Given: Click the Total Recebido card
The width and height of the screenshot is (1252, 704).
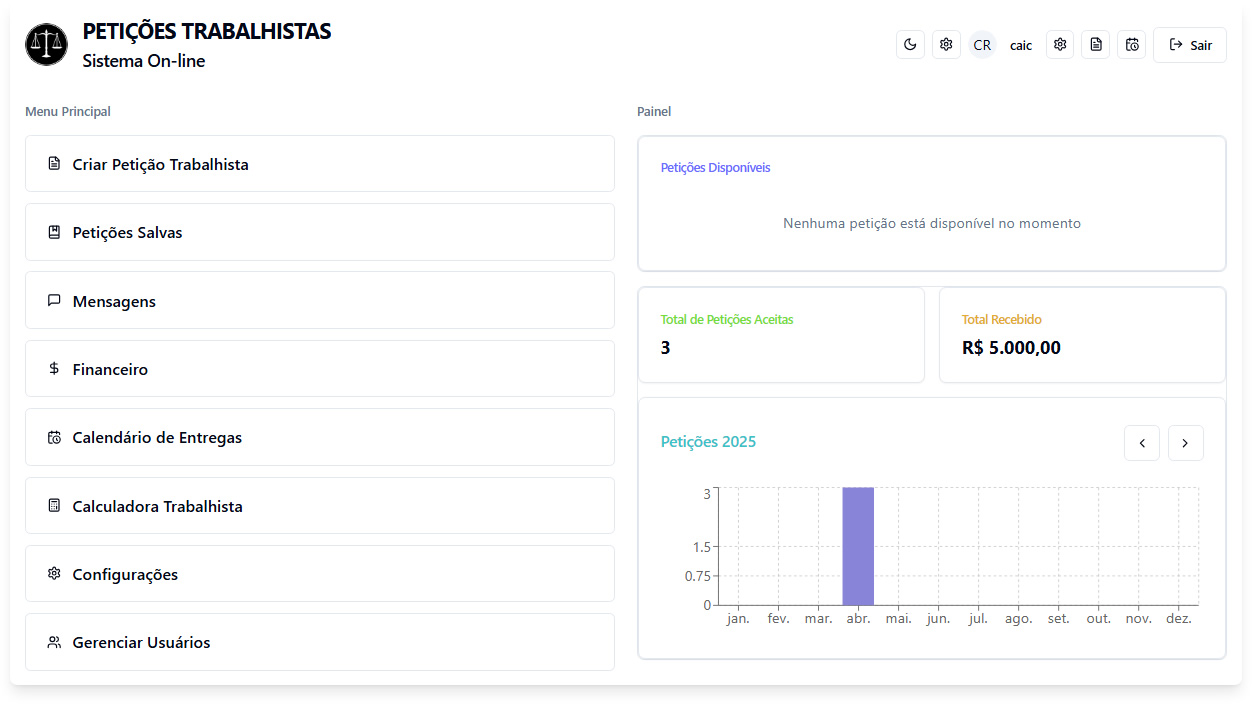Looking at the screenshot, I should (x=1082, y=335).
